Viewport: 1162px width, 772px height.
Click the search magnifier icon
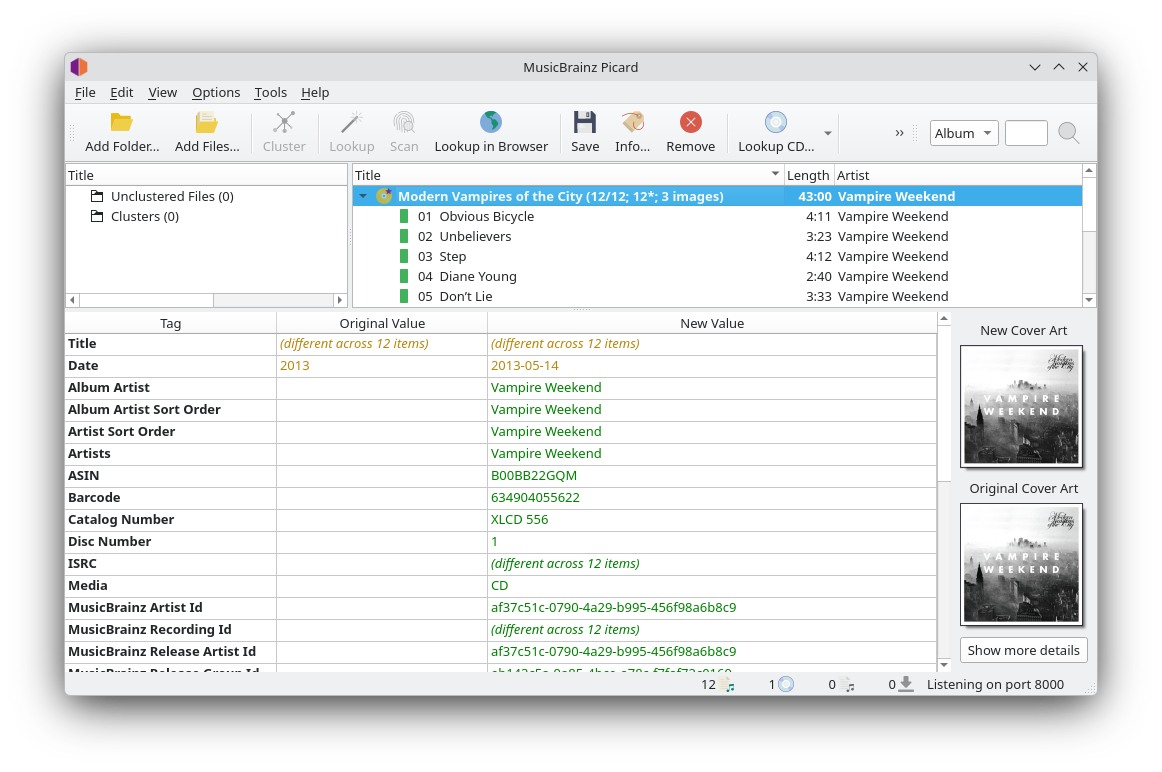pos(1069,133)
